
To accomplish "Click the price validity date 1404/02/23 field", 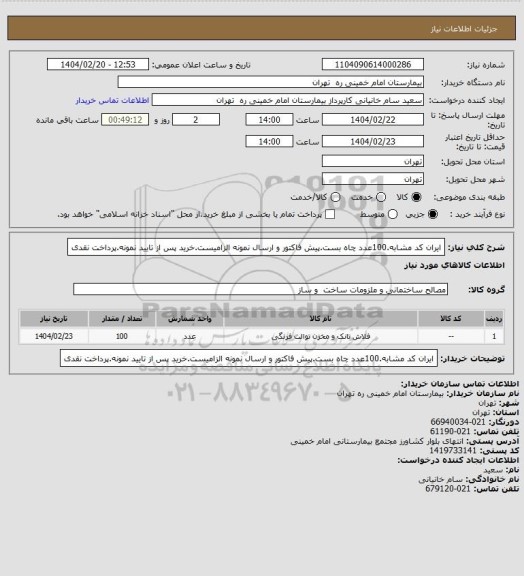I will coord(373,141).
